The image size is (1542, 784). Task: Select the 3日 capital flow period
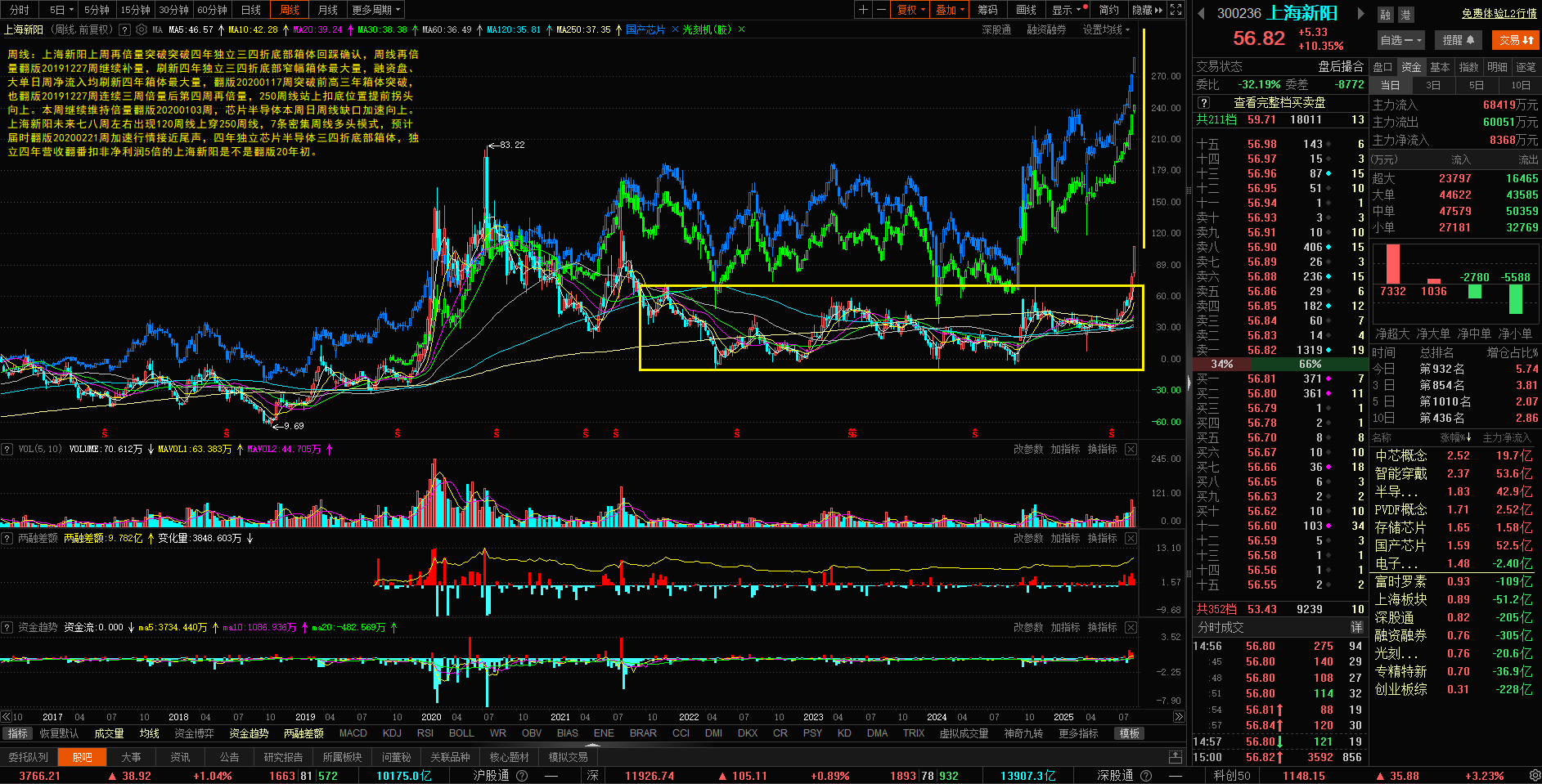tap(1433, 85)
